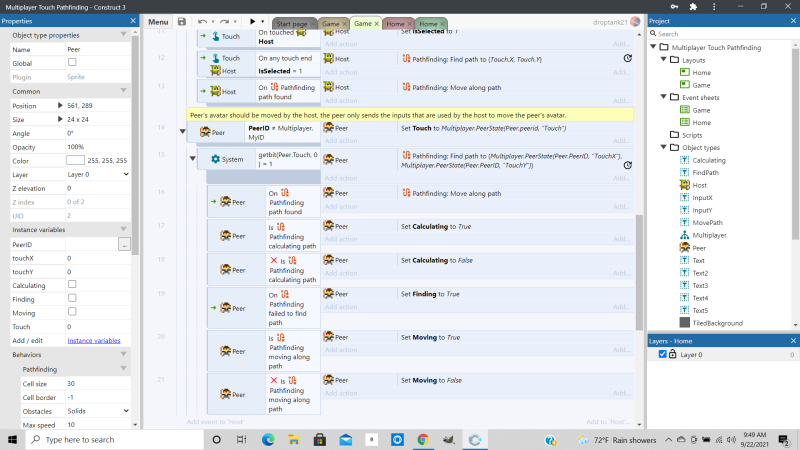Click Add action under event 16

[x=340, y=206]
